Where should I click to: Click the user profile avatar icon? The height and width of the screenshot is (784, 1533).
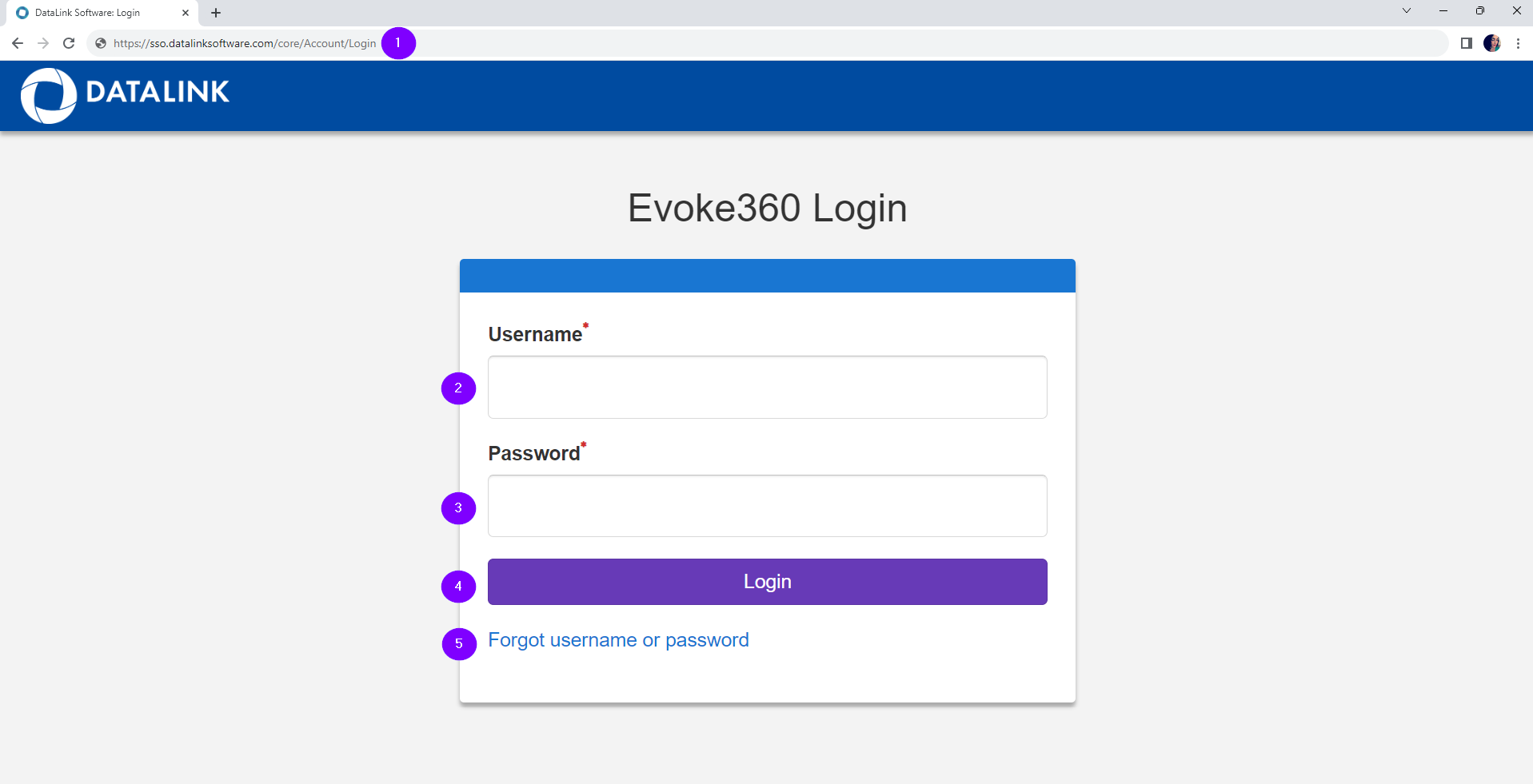[1491, 43]
